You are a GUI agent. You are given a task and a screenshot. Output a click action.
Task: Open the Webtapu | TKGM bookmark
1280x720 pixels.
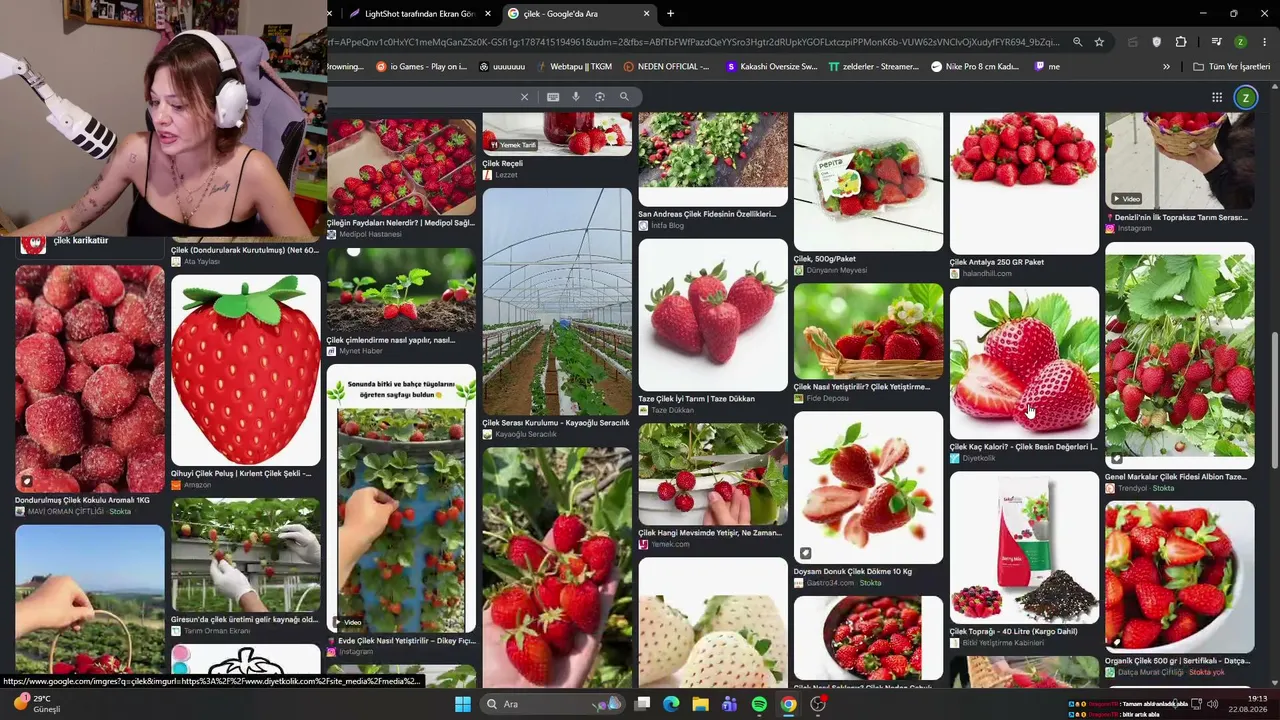pyautogui.click(x=573, y=67)
